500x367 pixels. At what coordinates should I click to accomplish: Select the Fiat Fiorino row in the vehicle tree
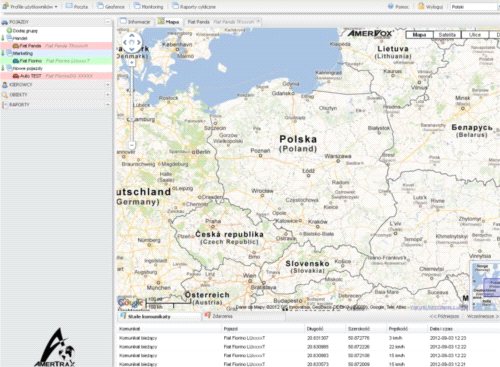[56, 61]
